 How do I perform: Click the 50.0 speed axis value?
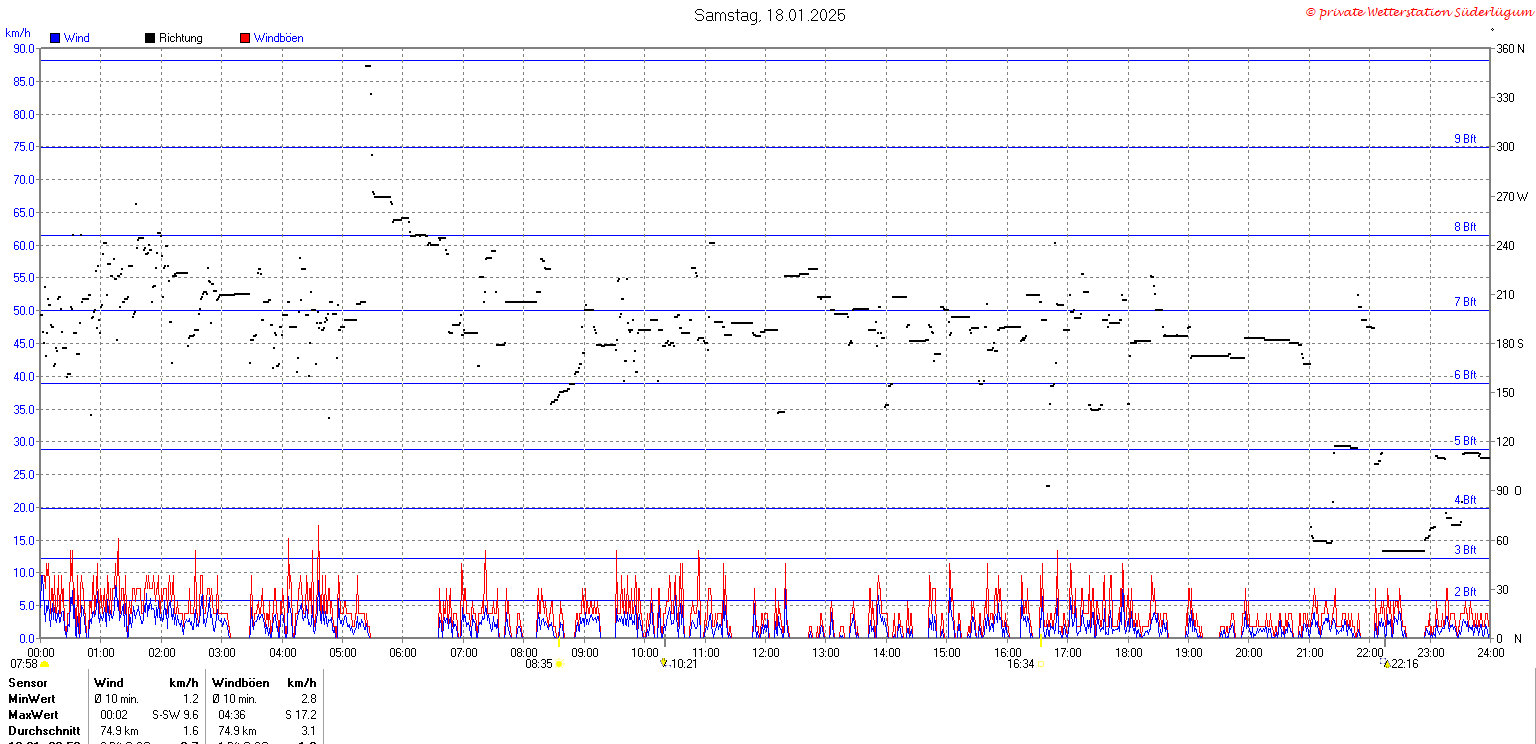pos(24,311)
